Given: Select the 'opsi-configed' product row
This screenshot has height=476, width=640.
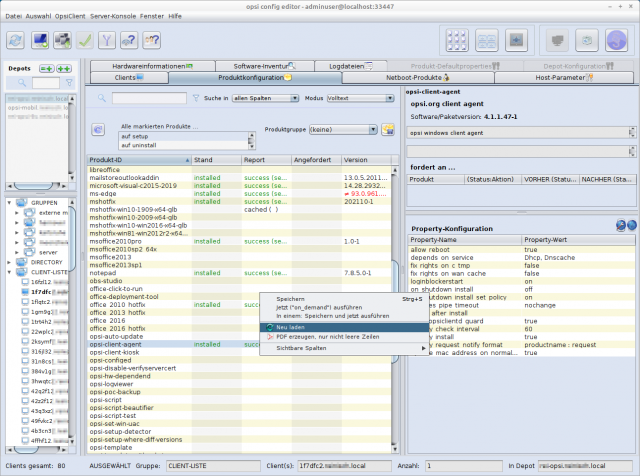Looking at the screenshot, I should click(x=239, y=360).
